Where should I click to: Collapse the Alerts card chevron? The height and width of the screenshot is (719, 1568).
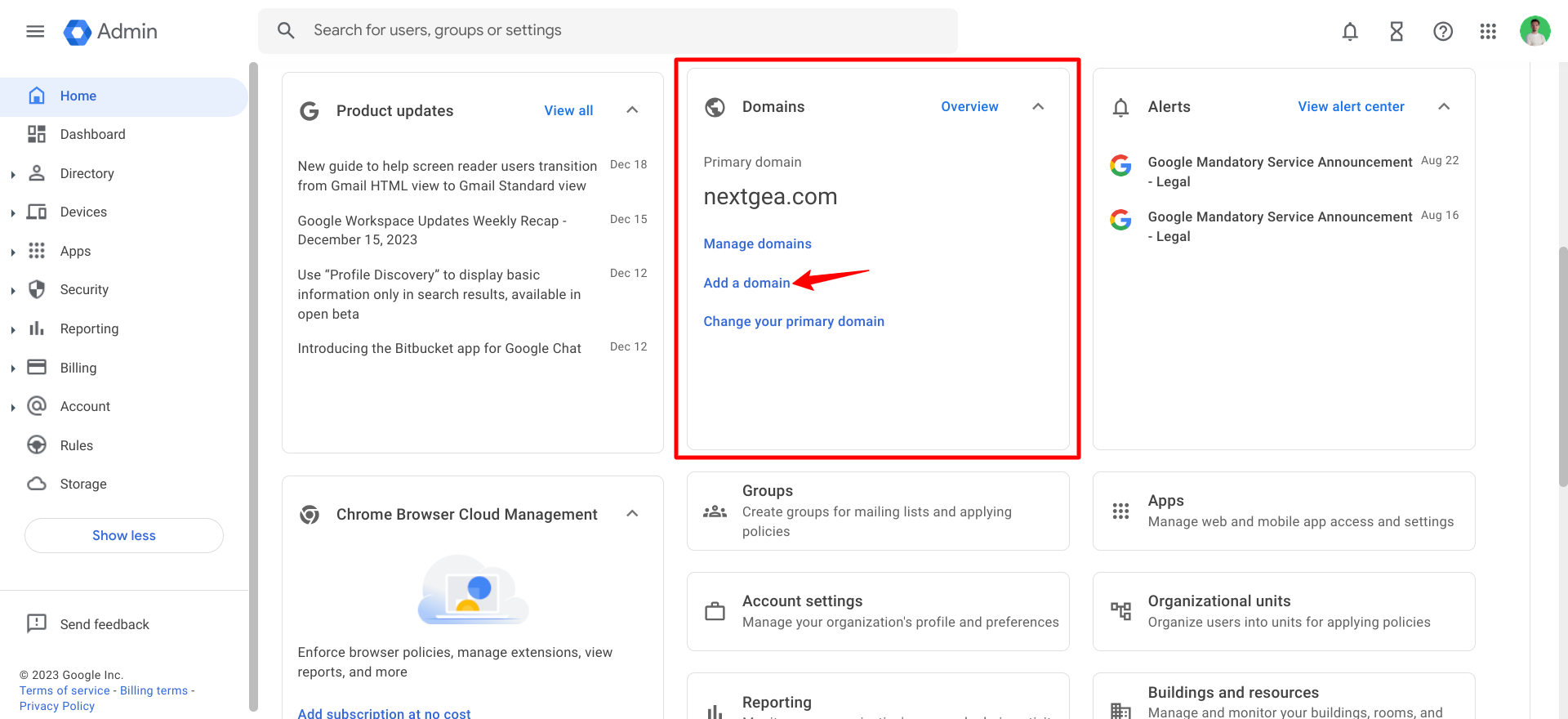click(x=1444, y=106)
